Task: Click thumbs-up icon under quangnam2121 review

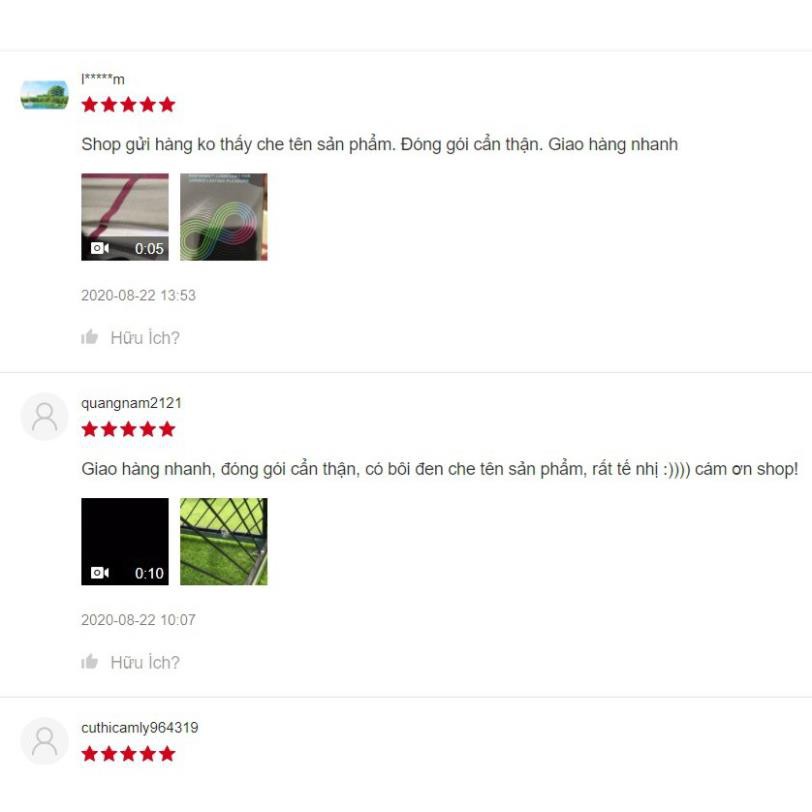Action: coord(90,661)
